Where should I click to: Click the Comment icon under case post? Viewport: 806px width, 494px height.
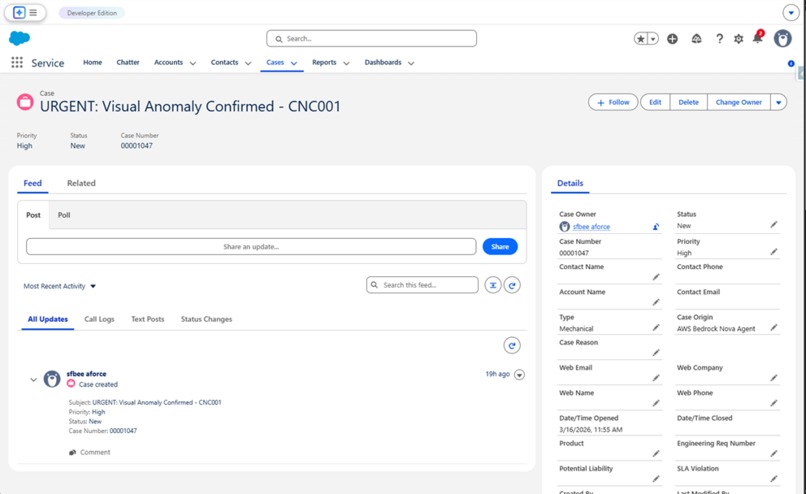click(72, 452)
